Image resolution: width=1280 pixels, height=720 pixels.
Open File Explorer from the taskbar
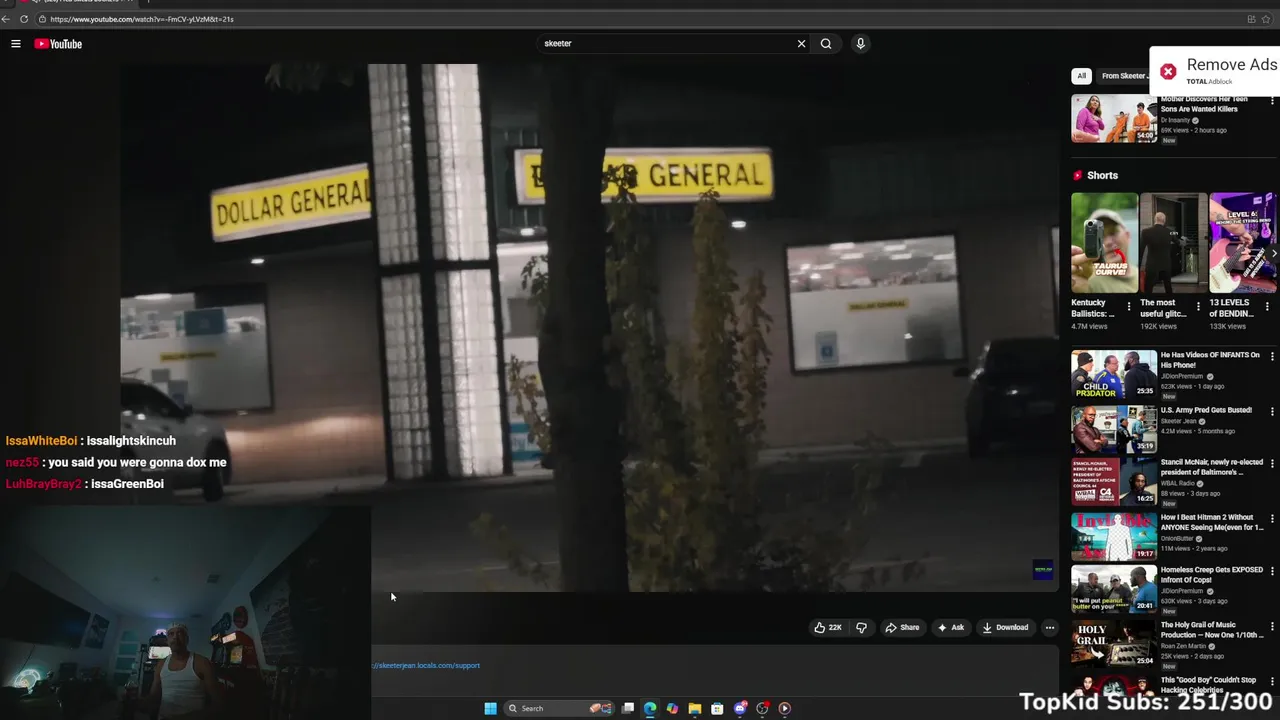click(695, 708)
